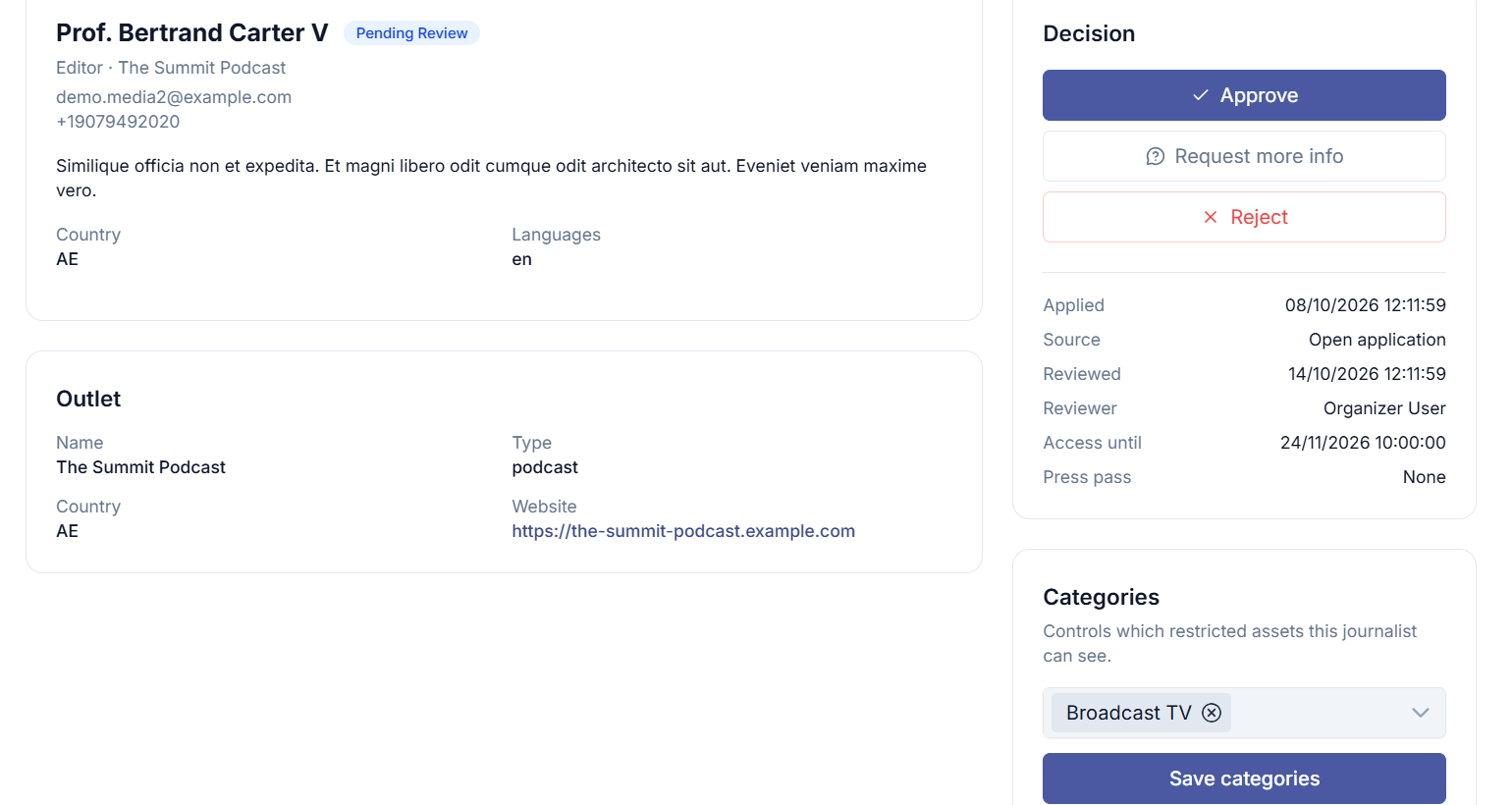Click reviewed date 14/10/2026 12:11:59
Image resolution: width=1512 pixels, height=805 pixels.
(x=1367, y=374)
